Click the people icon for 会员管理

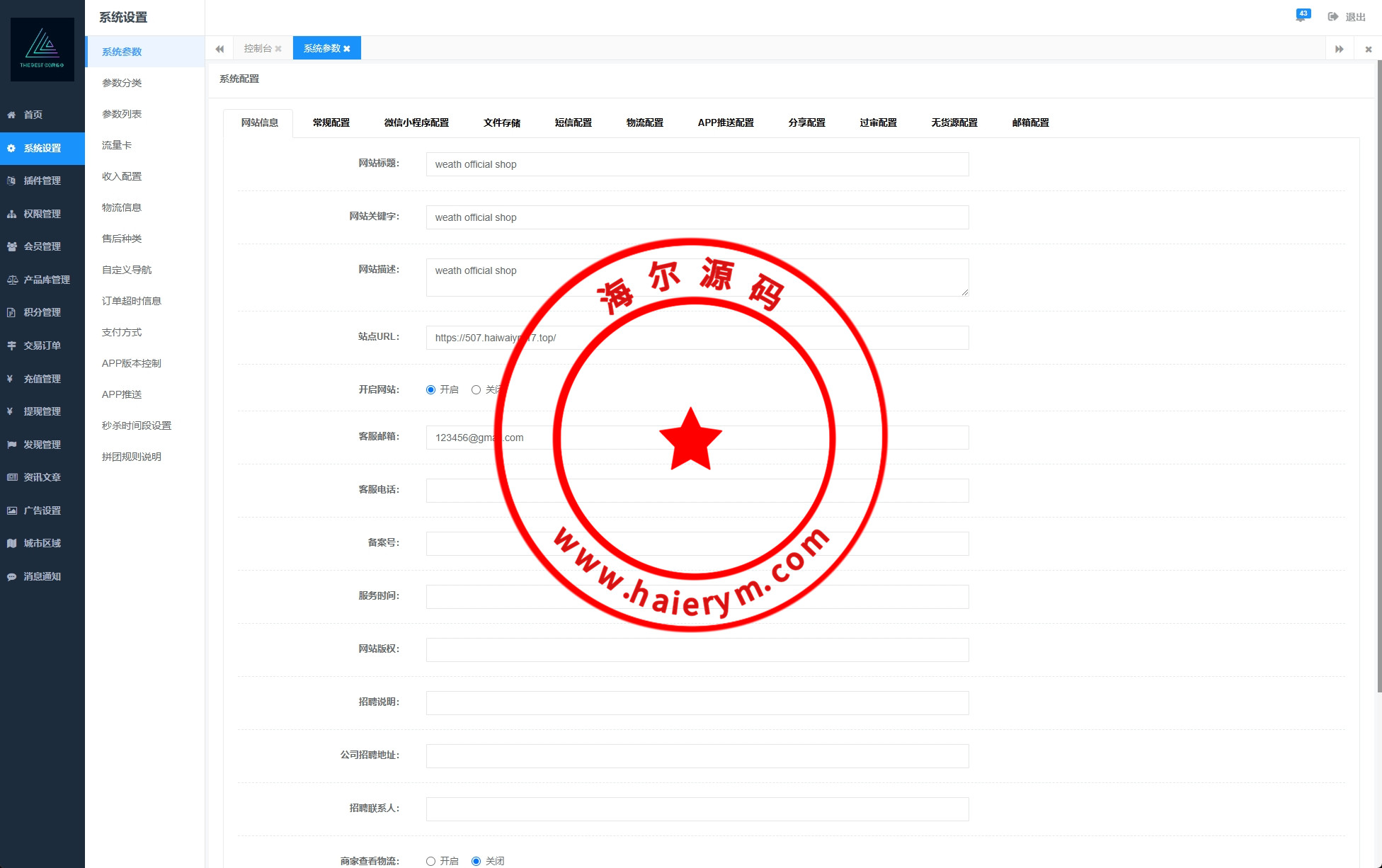11,246
